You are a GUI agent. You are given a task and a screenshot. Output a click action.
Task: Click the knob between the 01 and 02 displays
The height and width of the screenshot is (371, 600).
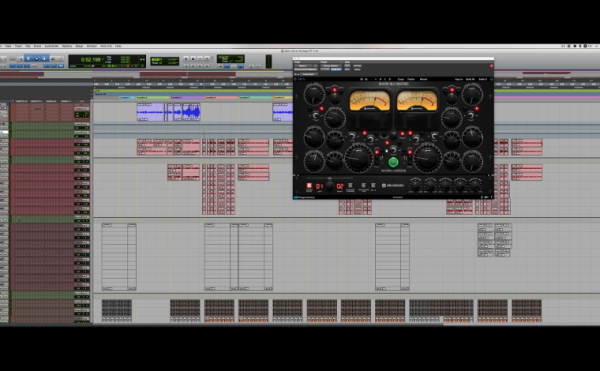tap(330, 186)
